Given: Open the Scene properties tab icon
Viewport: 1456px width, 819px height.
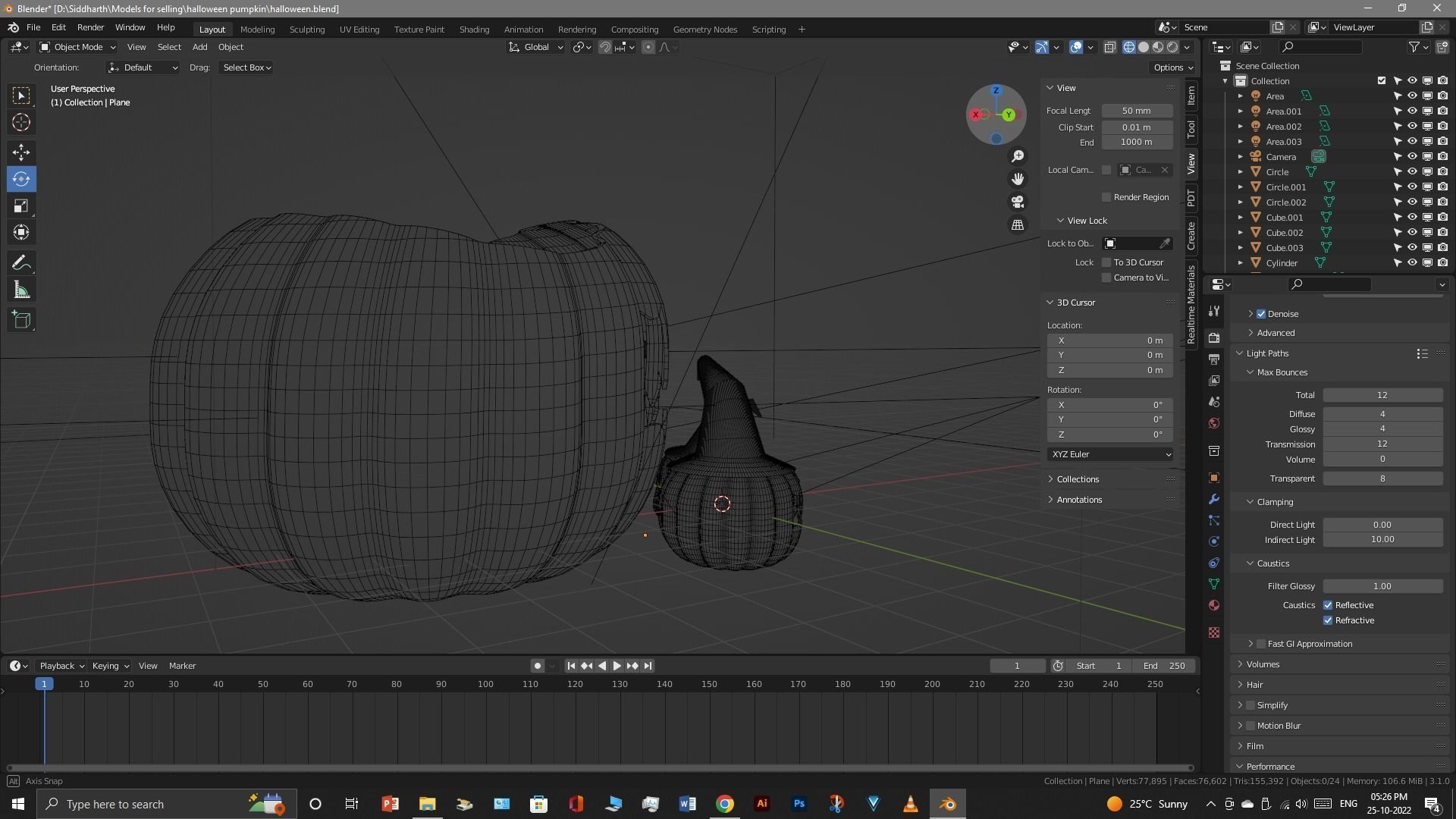Looking at the screenshot, I should (1214, 401).
